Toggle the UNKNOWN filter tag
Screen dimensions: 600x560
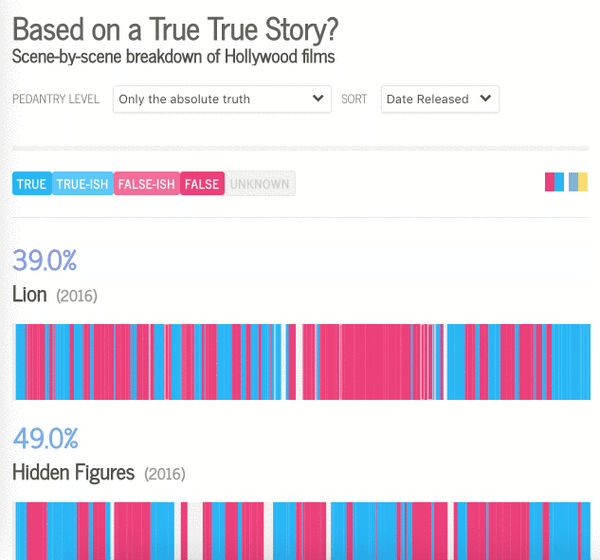[260, 184]
